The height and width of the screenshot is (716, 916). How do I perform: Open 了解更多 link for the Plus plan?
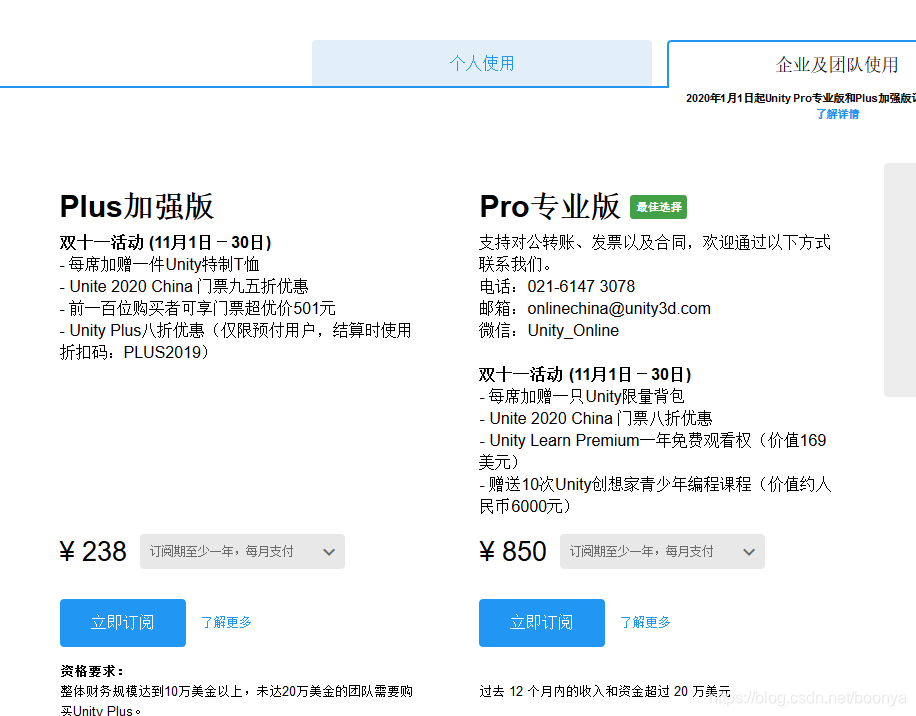(226, 623)
